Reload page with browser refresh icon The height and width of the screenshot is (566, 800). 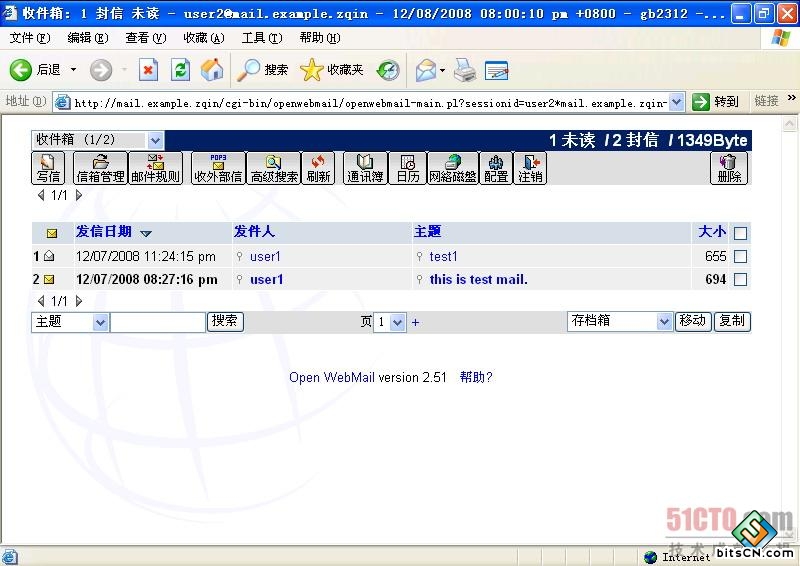coord(181,70)
